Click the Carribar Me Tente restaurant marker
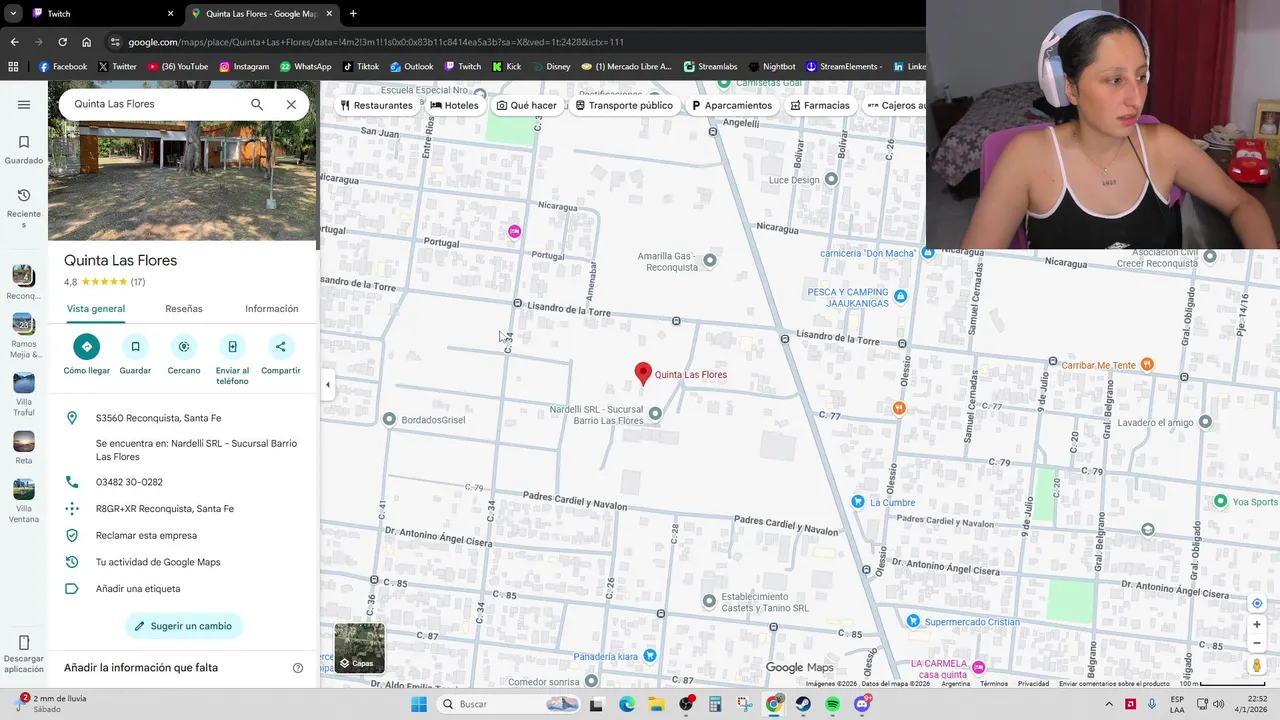Viewport: 1280px width, 720px height. (1147, 365)
